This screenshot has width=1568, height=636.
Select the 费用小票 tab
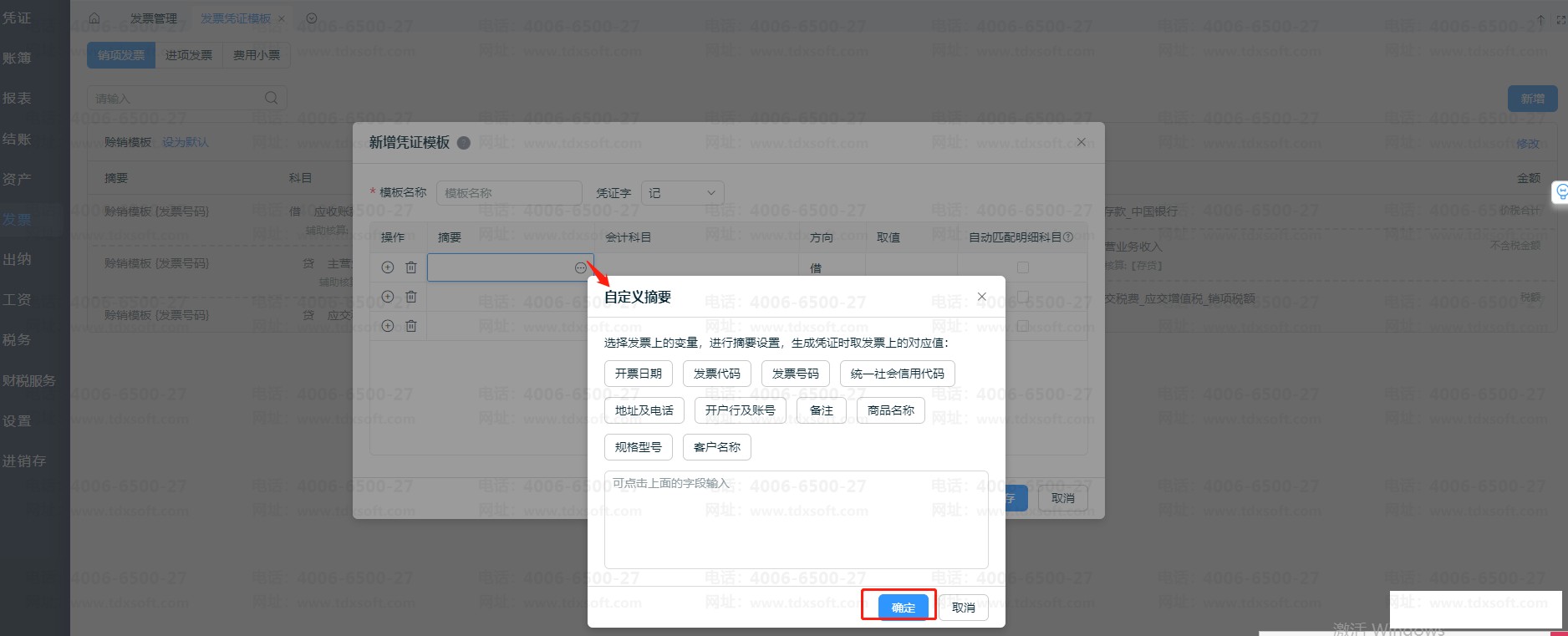point(257,55)
